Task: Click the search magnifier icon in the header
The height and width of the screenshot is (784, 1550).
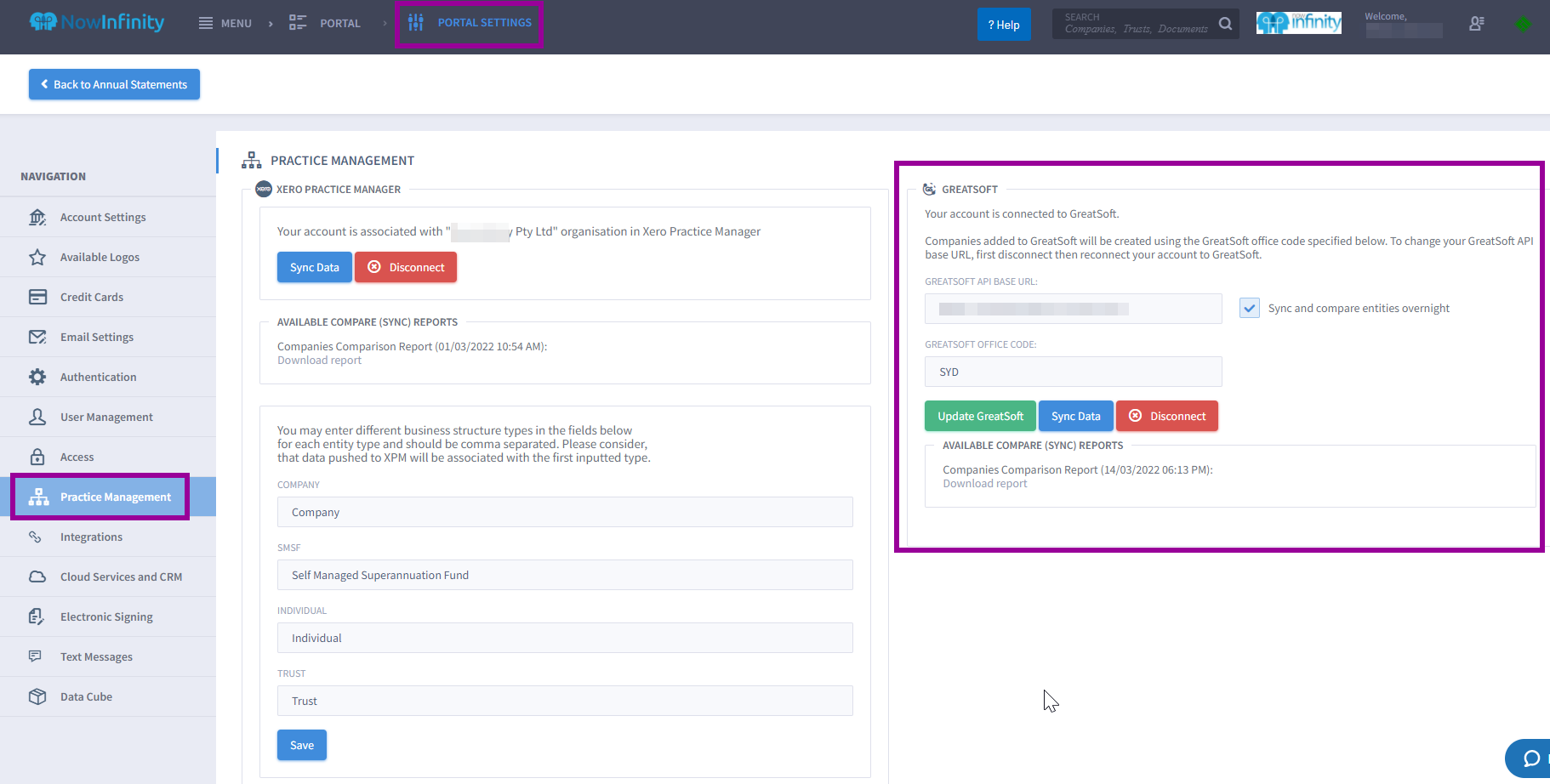Action: 1225,24
